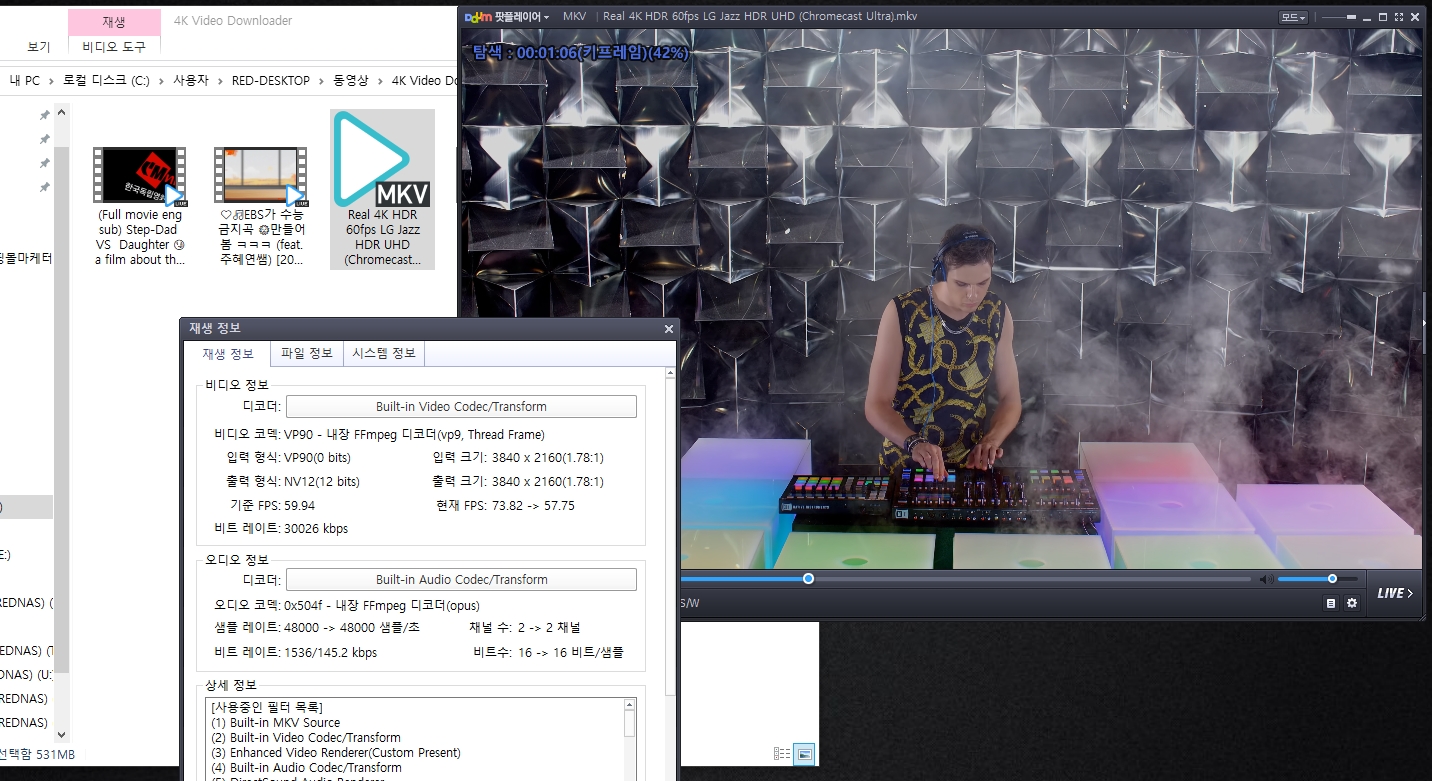Click the video bitrate value 30026 kbps
Viewport: 1432px width, 781px height.
[x=316, y=528]
